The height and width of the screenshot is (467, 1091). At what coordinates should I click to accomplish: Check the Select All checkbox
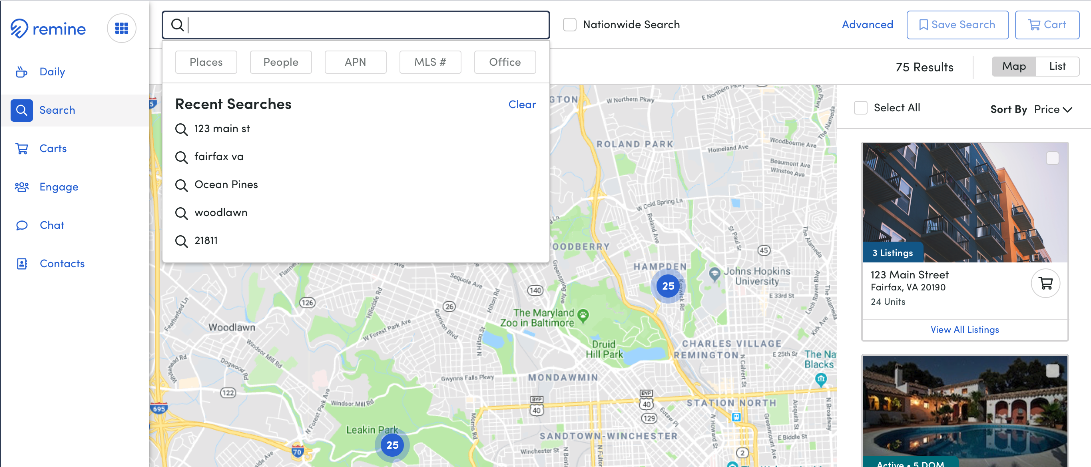pos(861,108)
